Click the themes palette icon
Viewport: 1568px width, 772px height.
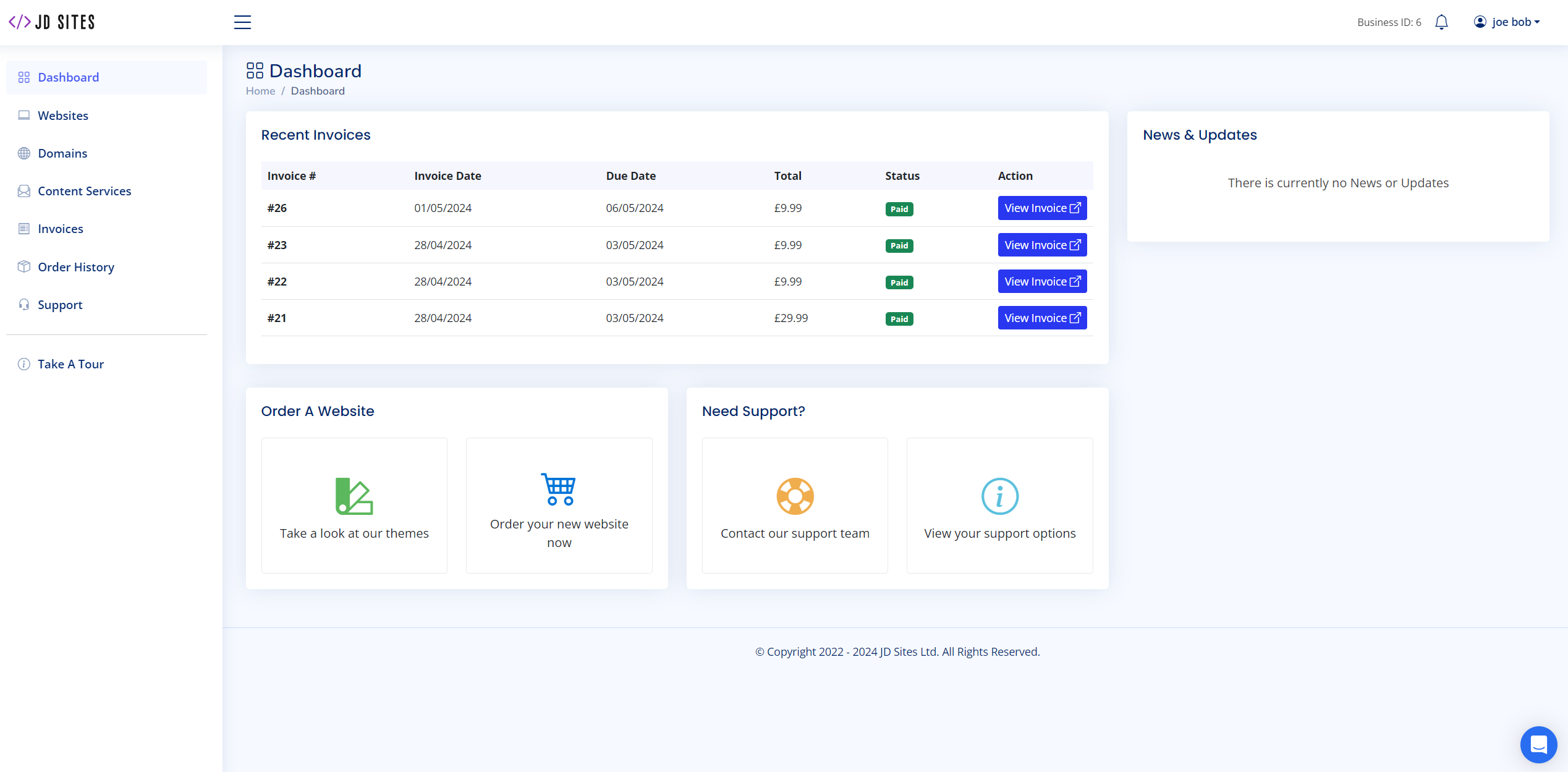click(354, 496)
